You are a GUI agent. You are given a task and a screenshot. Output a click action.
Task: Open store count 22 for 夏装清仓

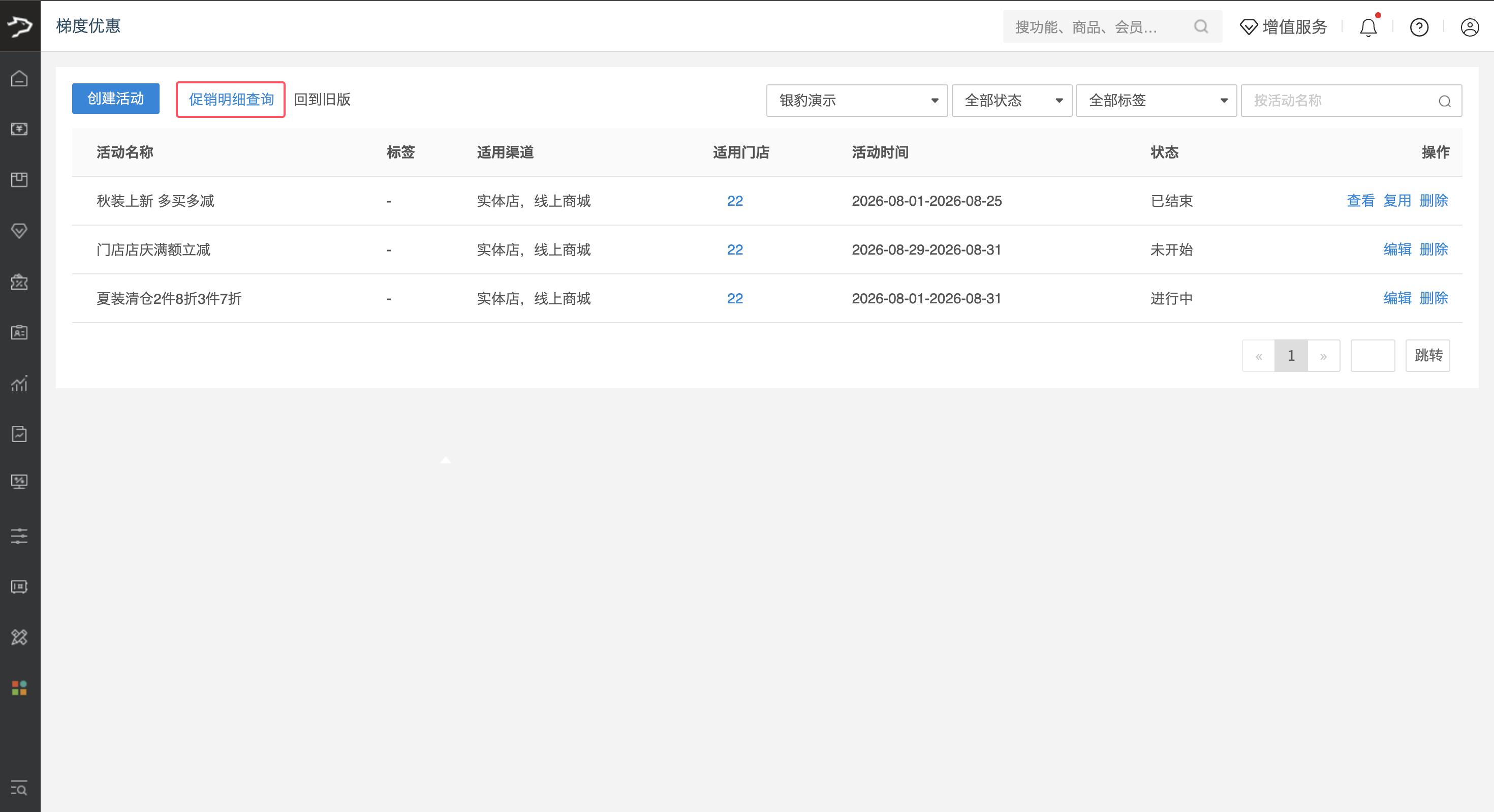click(735, 298)
